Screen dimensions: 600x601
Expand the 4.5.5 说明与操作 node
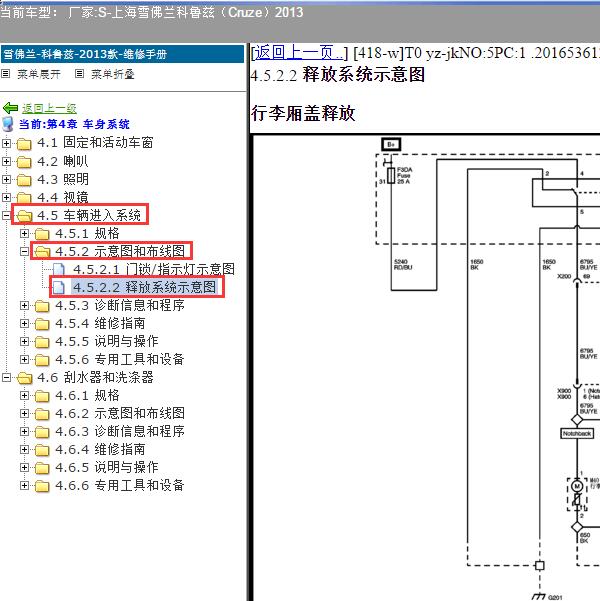pos(24,342)
